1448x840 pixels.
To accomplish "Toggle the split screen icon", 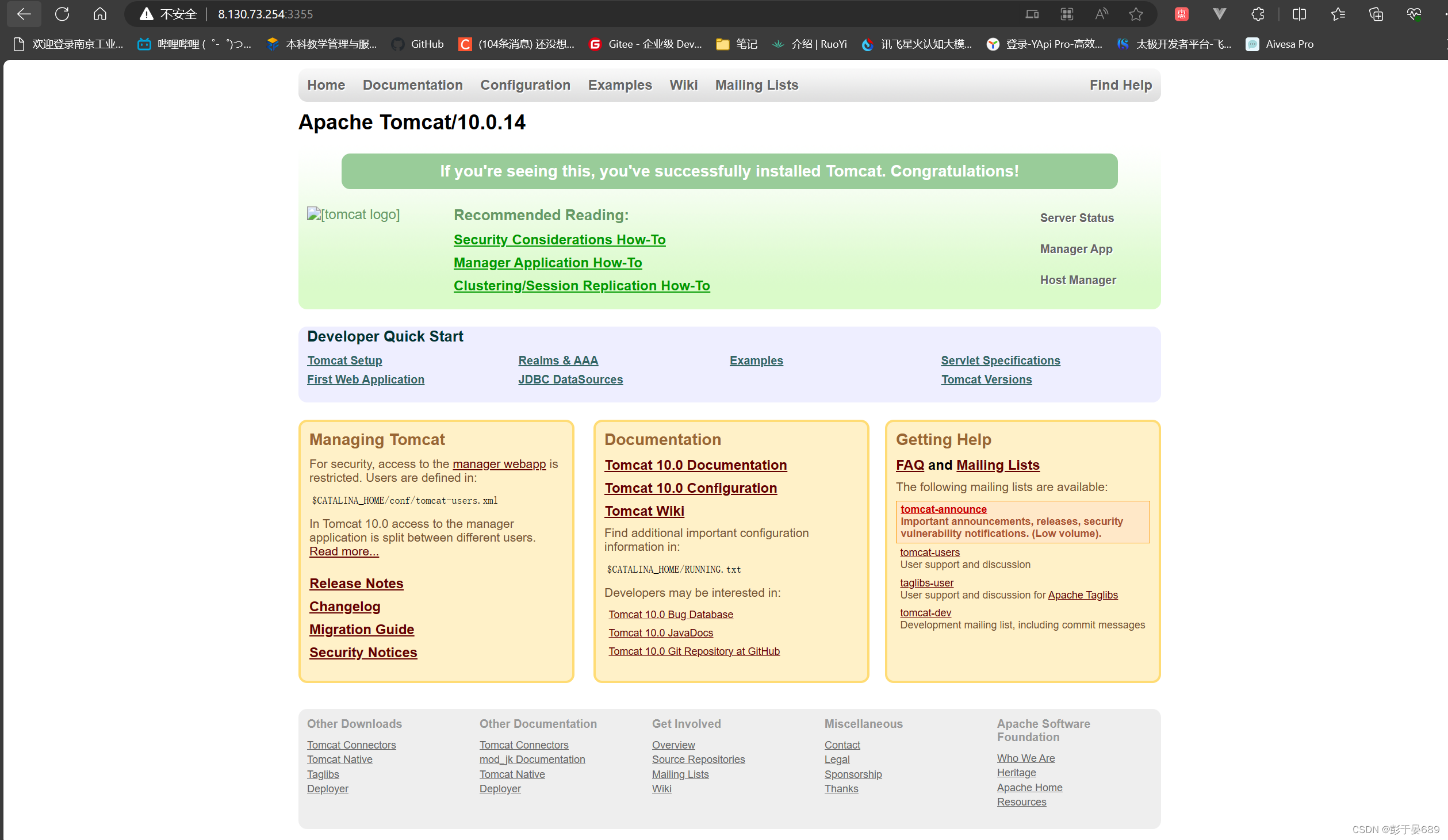I will [x=1299, y=14].
